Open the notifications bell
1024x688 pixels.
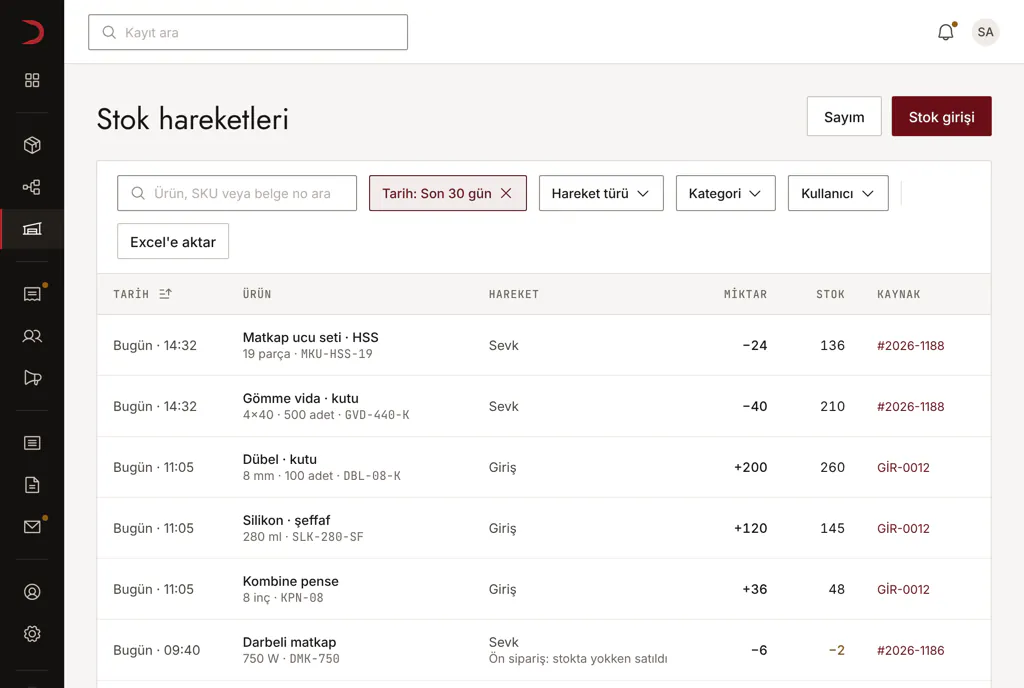(x=946, y=32)
